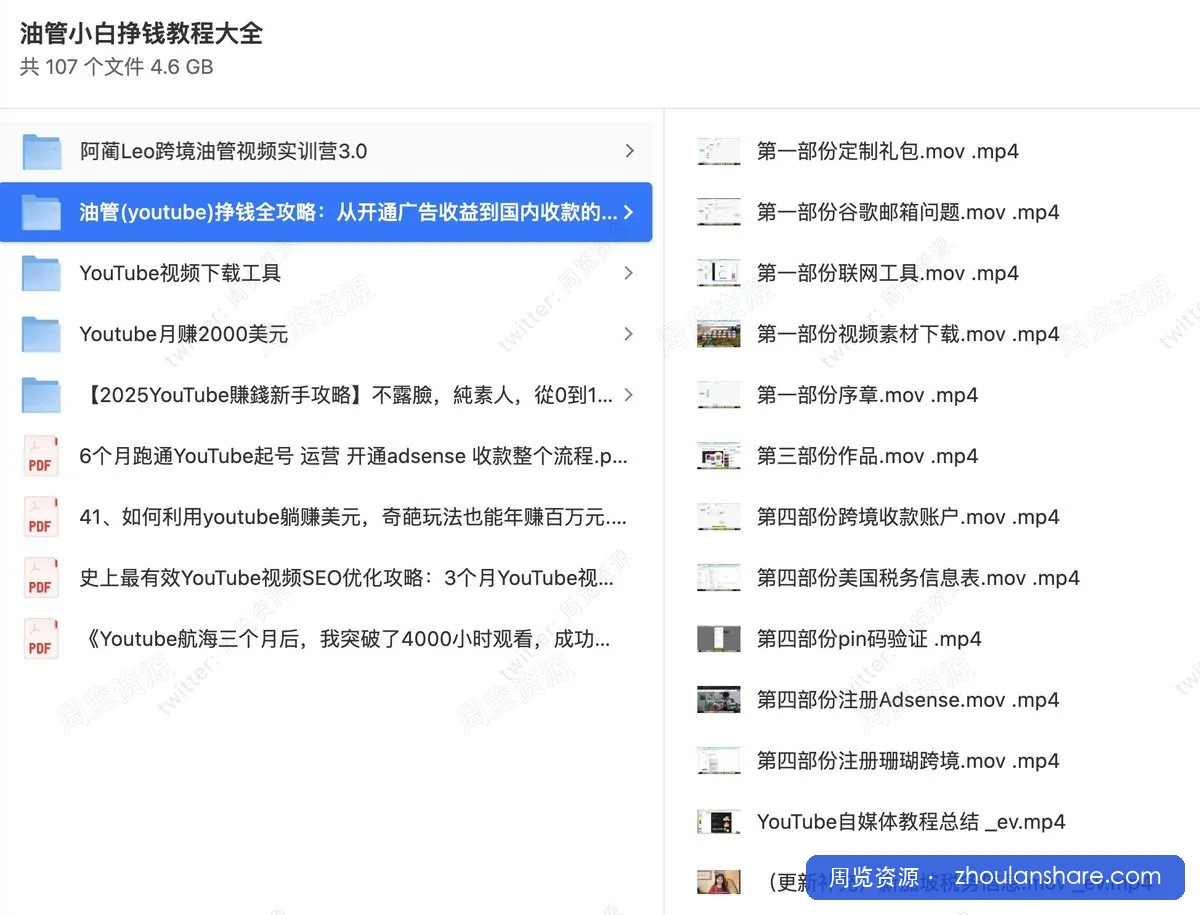Click the folder icon for YouTube视频下载工具
The width and height of the screenshot is (1200, 915).
41,273
